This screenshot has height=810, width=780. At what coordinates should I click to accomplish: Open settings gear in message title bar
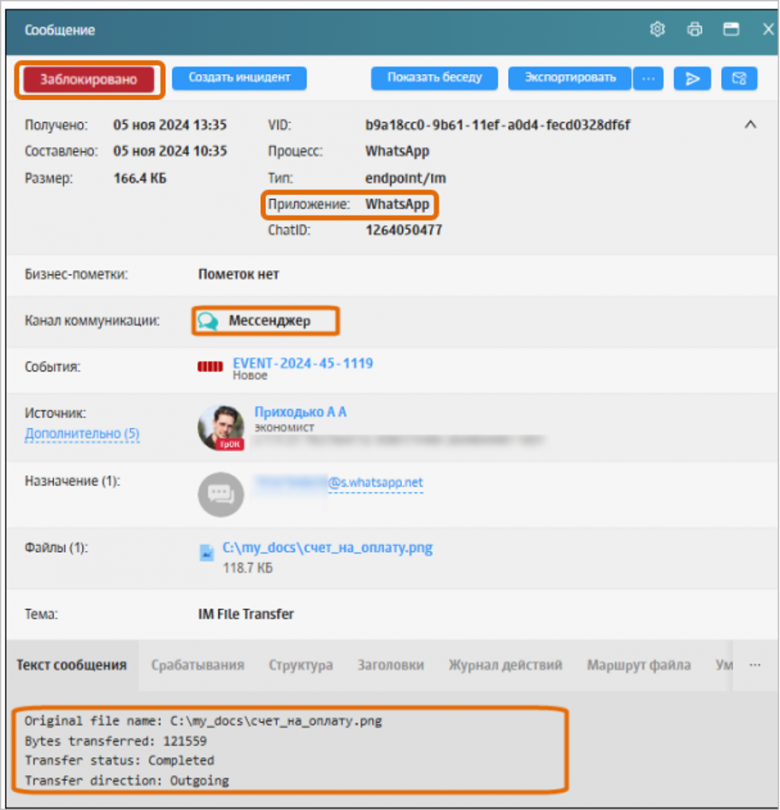pos(657,29)
